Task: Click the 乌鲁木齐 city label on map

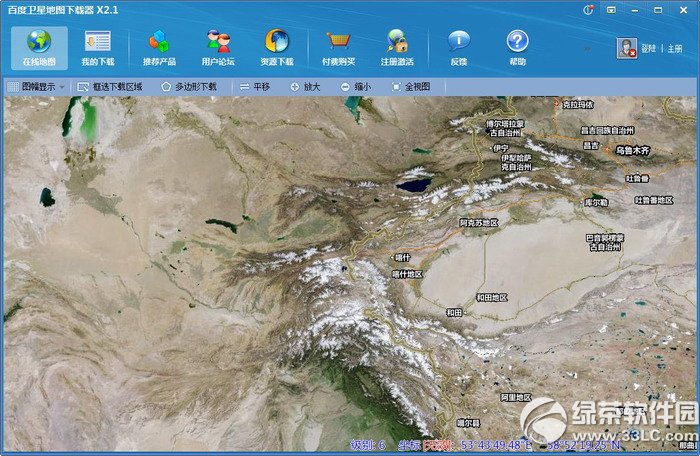Action: pos(632,151)
